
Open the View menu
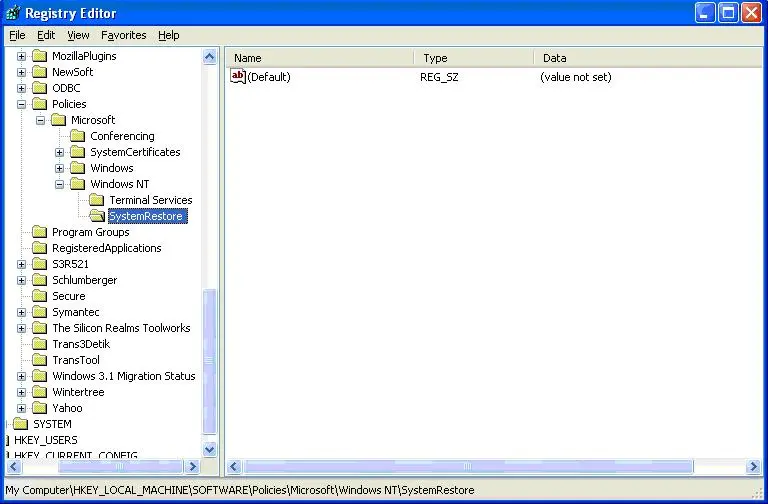point(78,35)
